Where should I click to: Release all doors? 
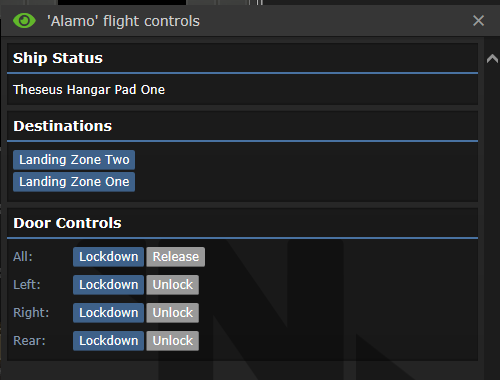pos(176,257)
